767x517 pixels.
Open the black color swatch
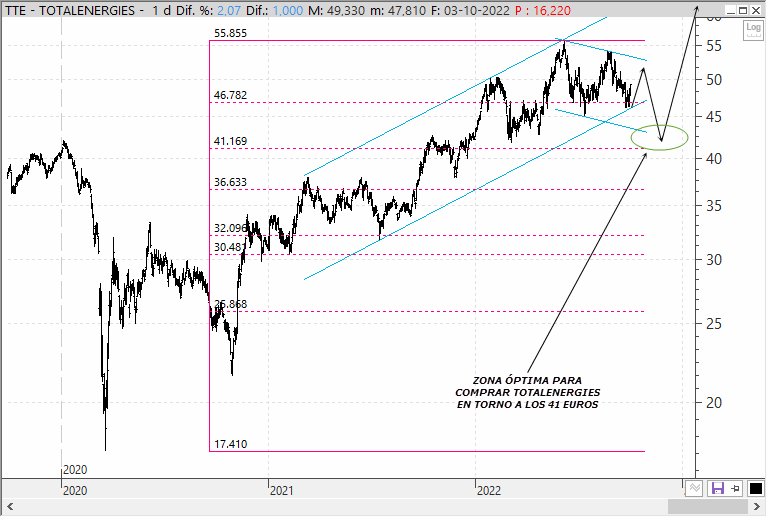click(x=756, y=488)
